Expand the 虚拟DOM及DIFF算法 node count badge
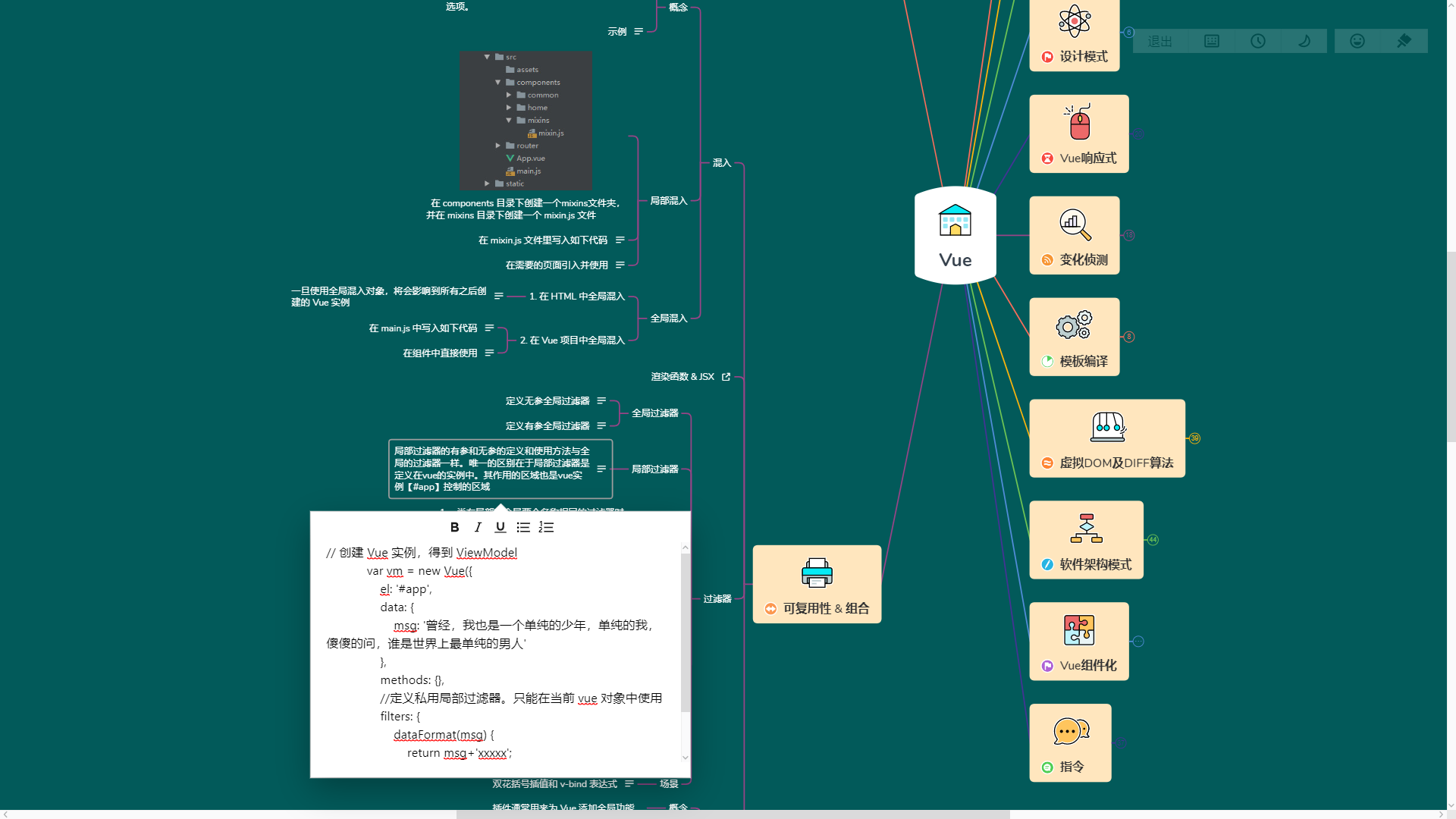 pos(1195,438)
